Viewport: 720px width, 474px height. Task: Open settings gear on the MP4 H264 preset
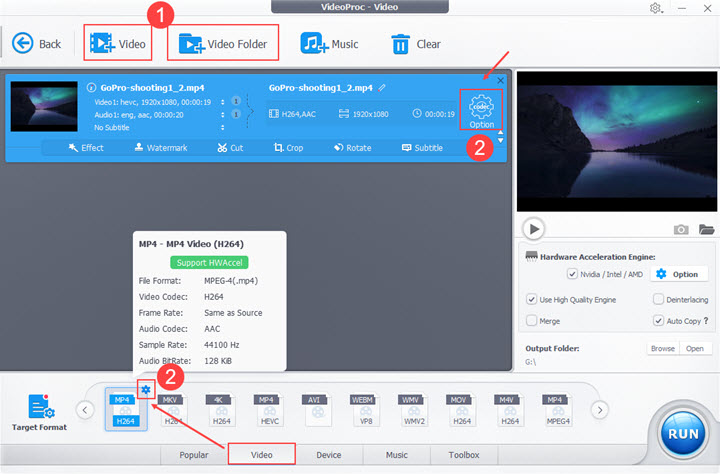coord(146,390)
